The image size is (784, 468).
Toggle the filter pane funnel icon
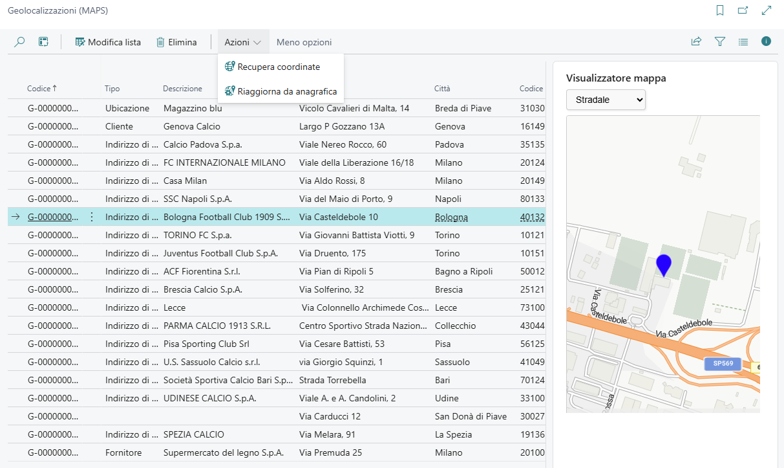click(x=720, y=42)
